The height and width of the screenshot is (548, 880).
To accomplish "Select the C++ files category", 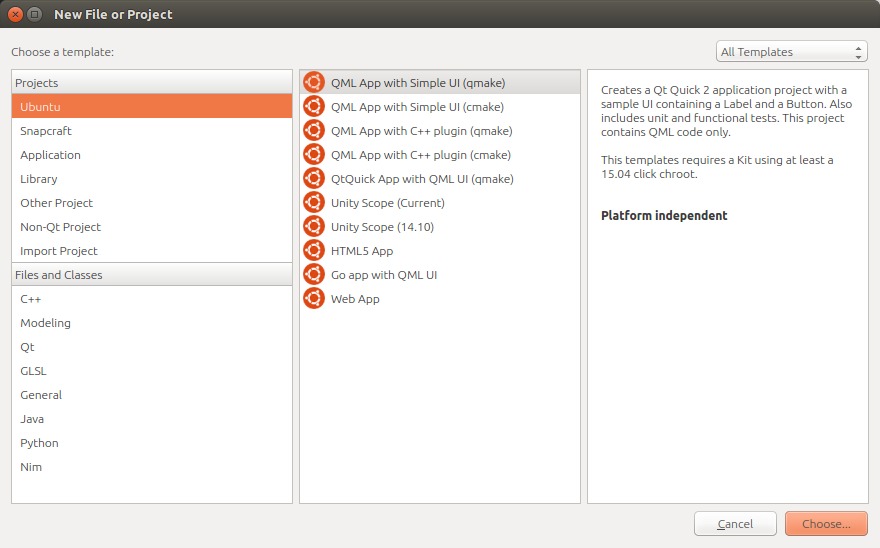I will coord(152,299).
